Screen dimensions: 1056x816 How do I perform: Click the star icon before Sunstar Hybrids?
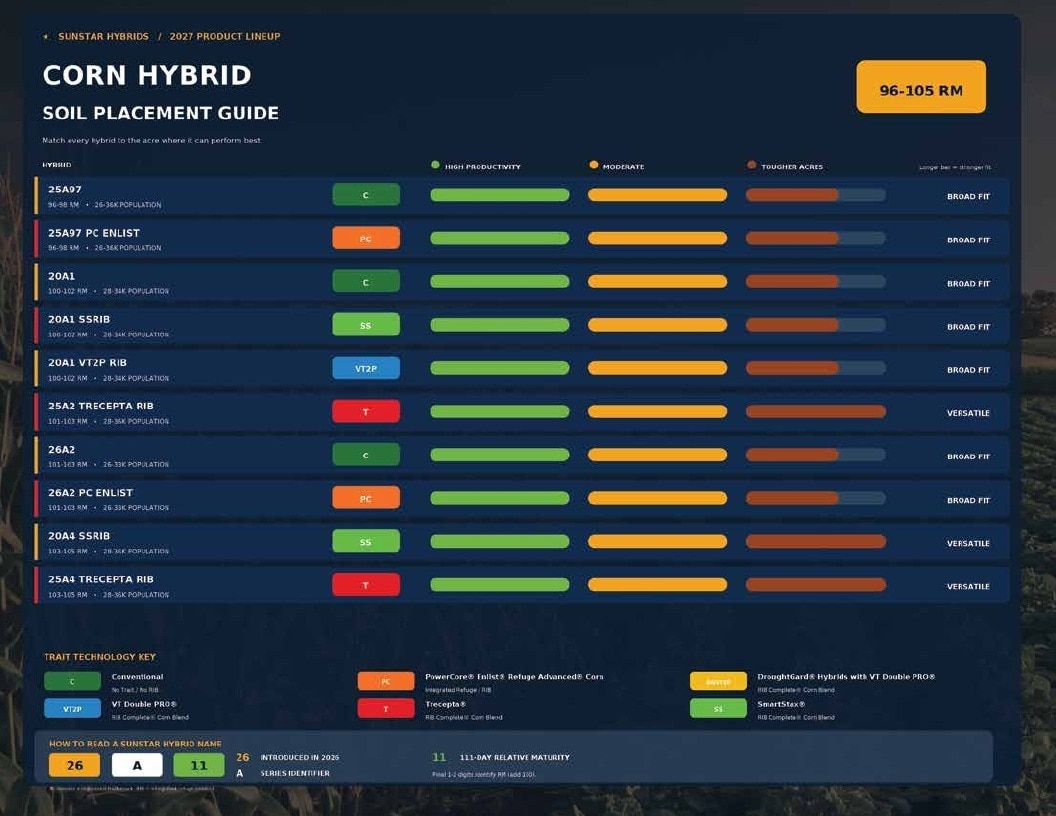[46, 37]
